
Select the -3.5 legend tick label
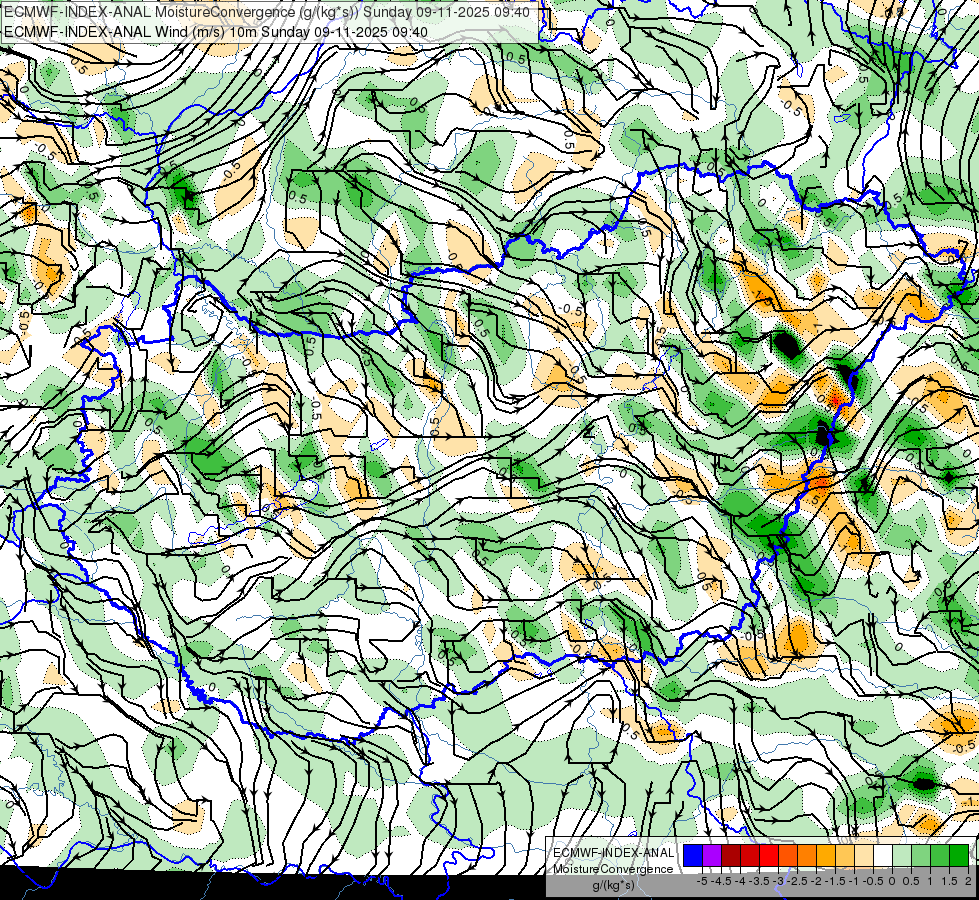click(760, 881)
